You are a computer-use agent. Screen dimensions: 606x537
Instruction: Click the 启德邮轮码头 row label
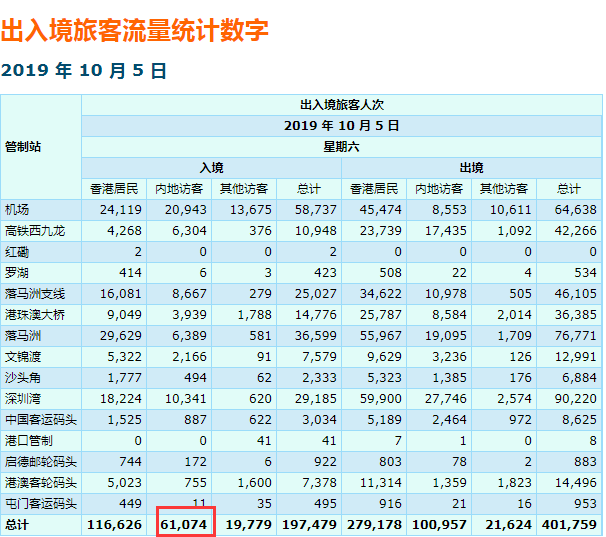41,462
